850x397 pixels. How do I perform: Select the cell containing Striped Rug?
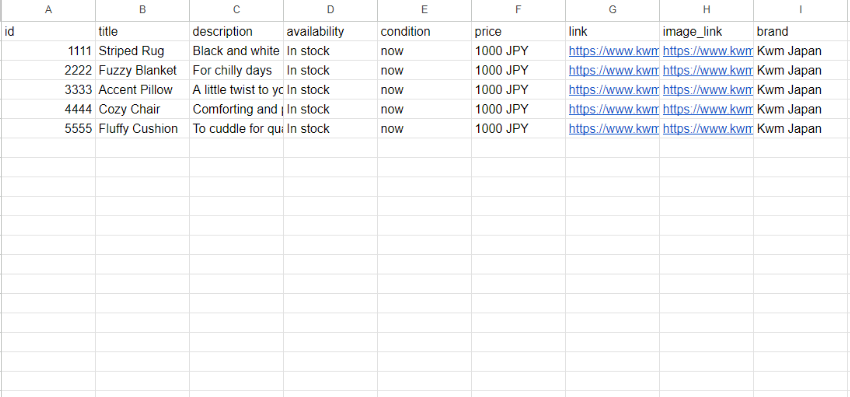(x=143, y=51)
